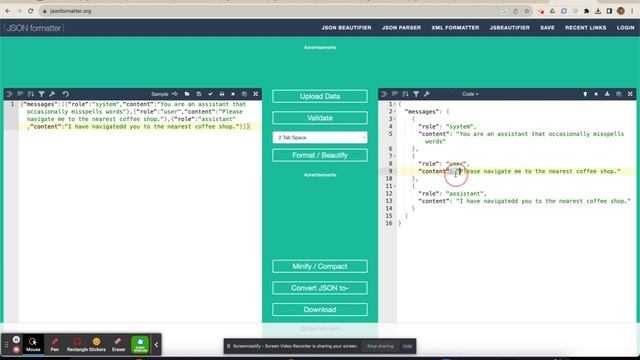Screen dimensions: 640x360
Task: Select Rectangle tool in Screencastify bar
Action: [x=76, y=344]
